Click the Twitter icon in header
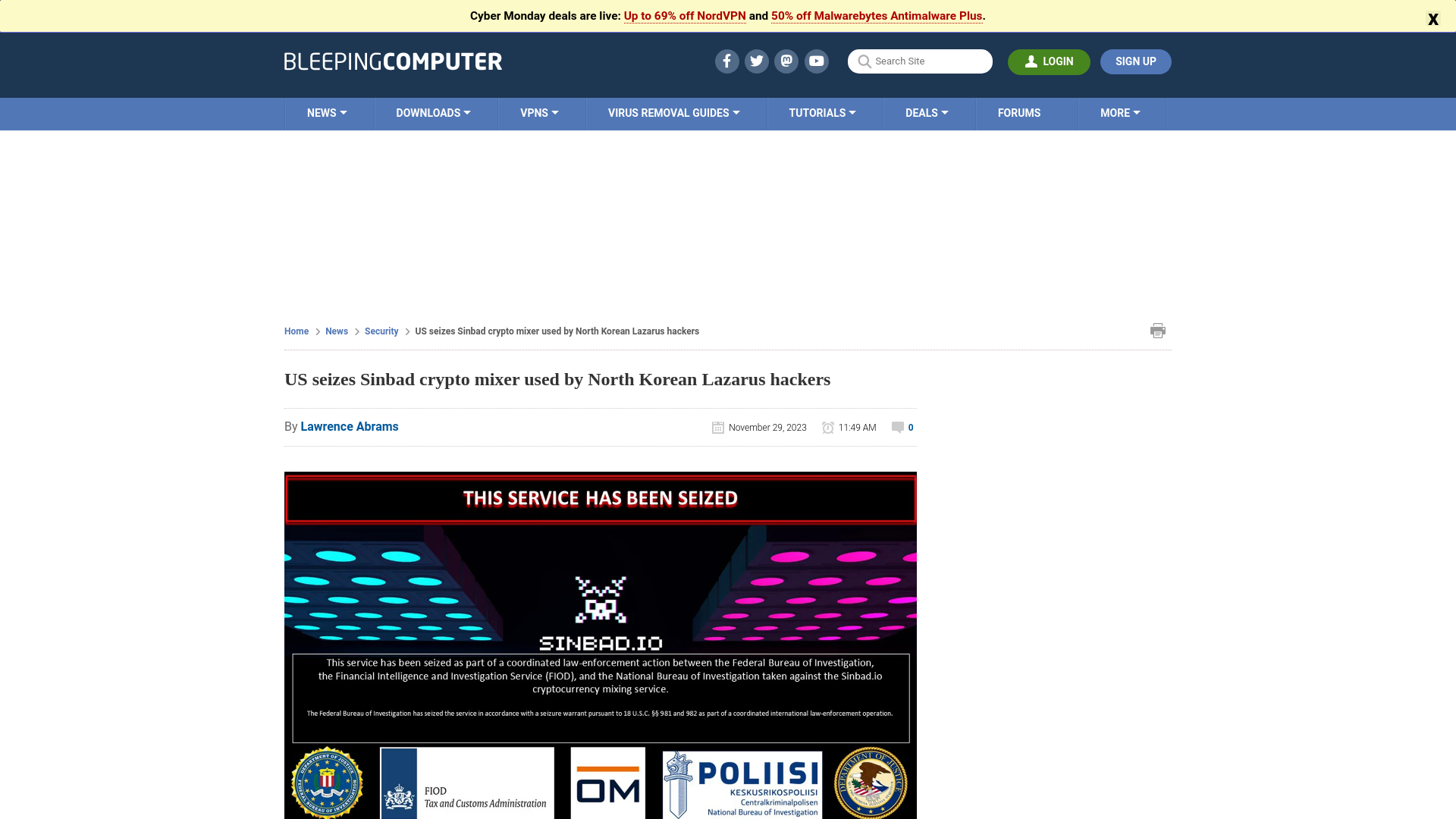The image size is (1456, 819). point(756,61)
